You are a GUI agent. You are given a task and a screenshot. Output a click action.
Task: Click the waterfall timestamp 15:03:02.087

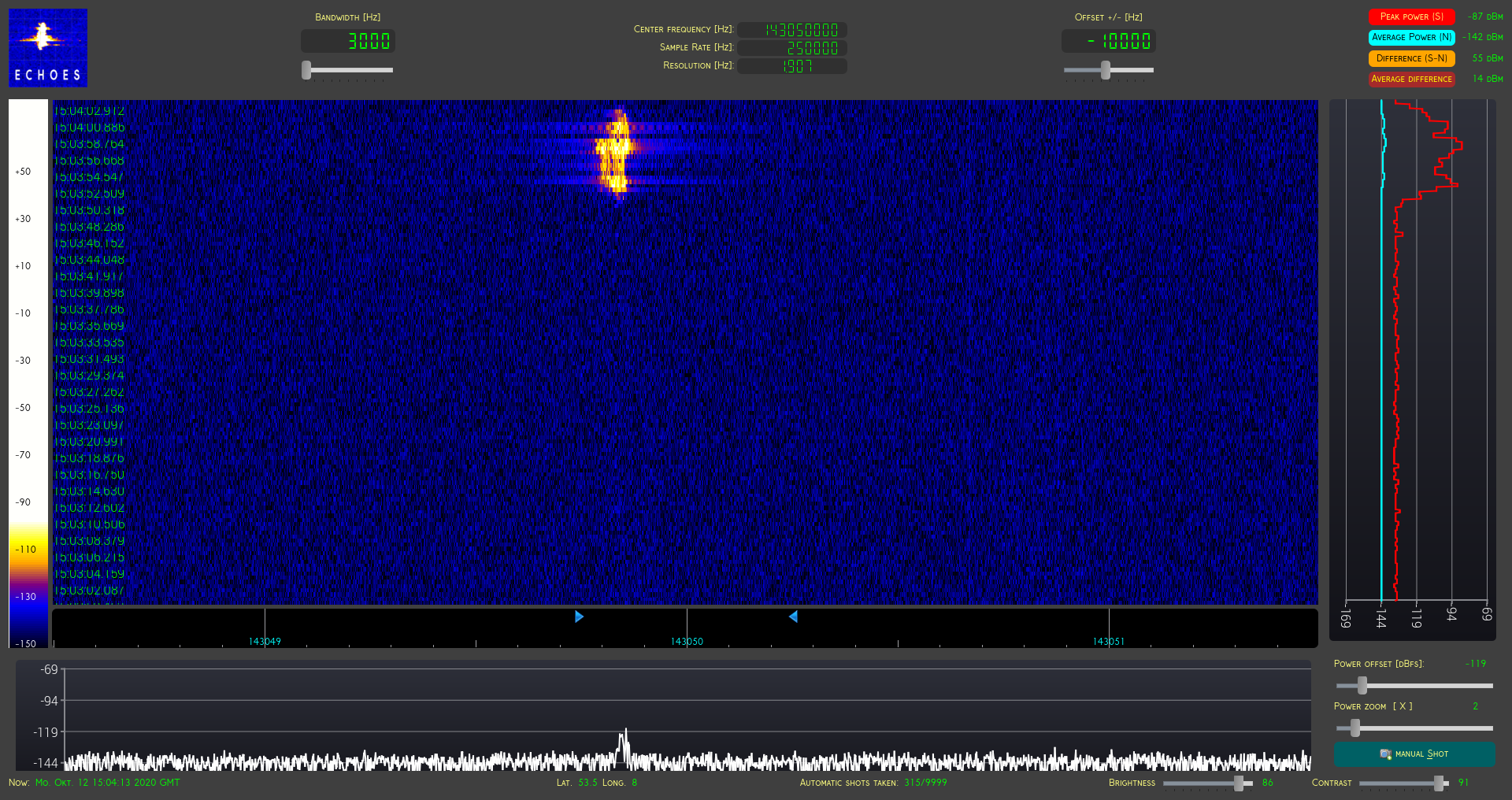click(89, 591)
